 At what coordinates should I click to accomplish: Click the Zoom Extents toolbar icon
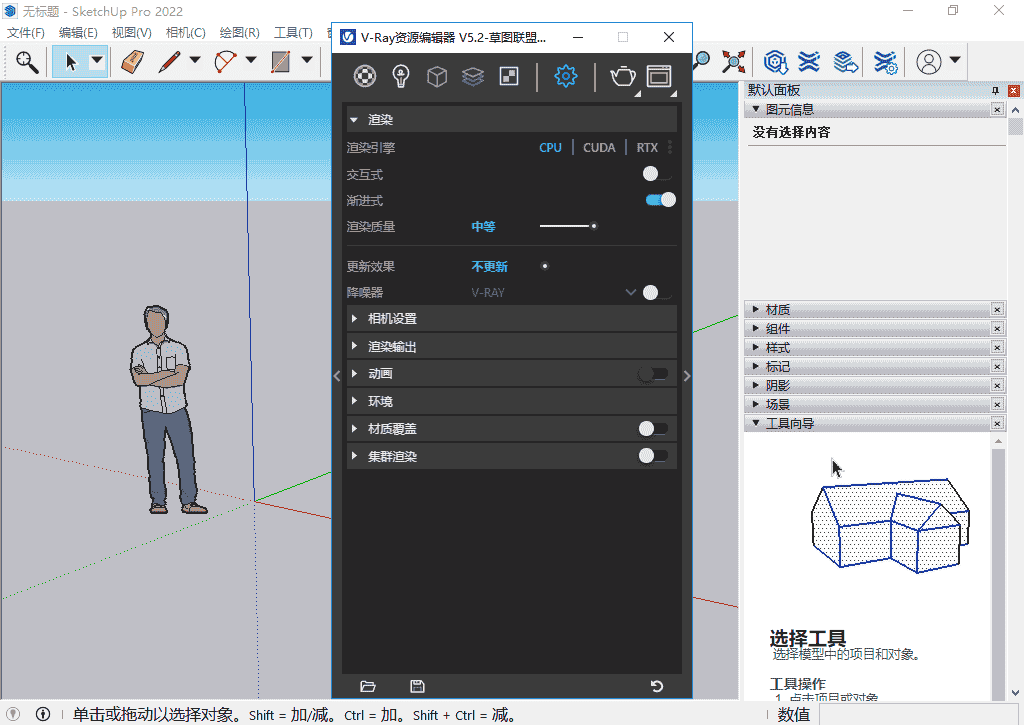point(734,62)
